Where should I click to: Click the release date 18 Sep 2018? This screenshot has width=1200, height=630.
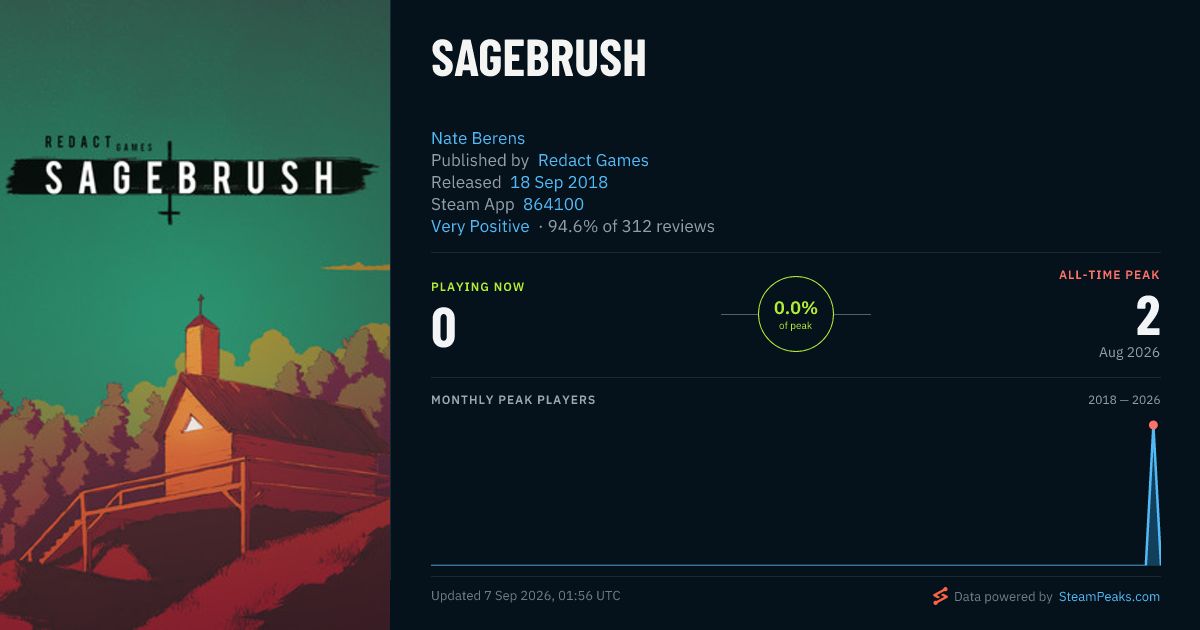tap(559, 182)
